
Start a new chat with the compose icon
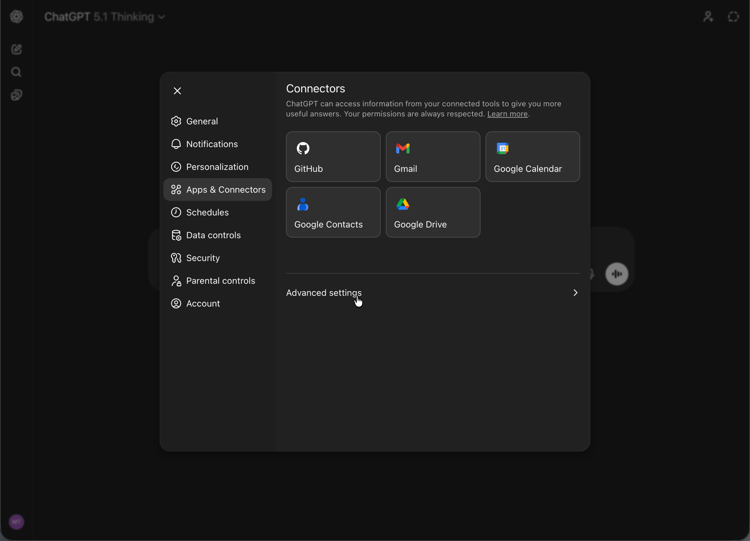click(x=16, y=49)
